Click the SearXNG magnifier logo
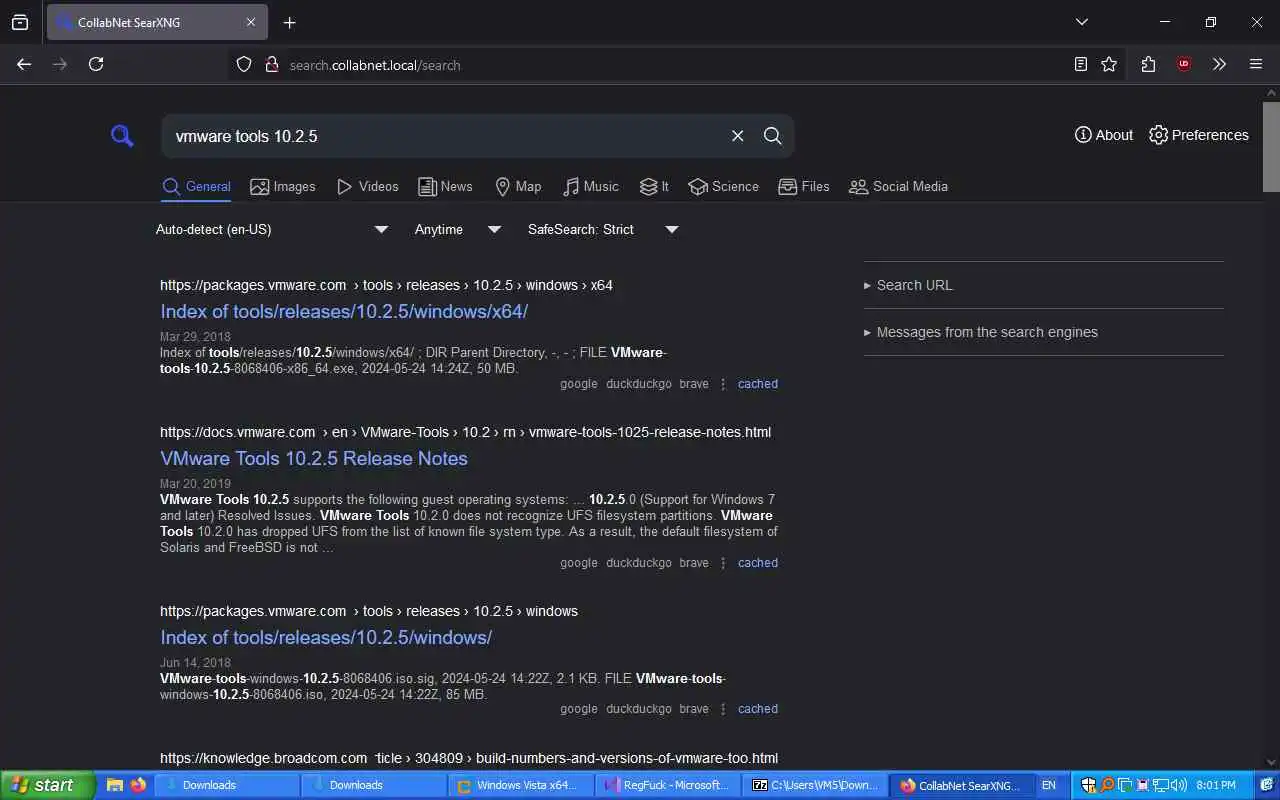Image resolution: width=1280 pixels, height=800 pixels. [x=122, y=136]
